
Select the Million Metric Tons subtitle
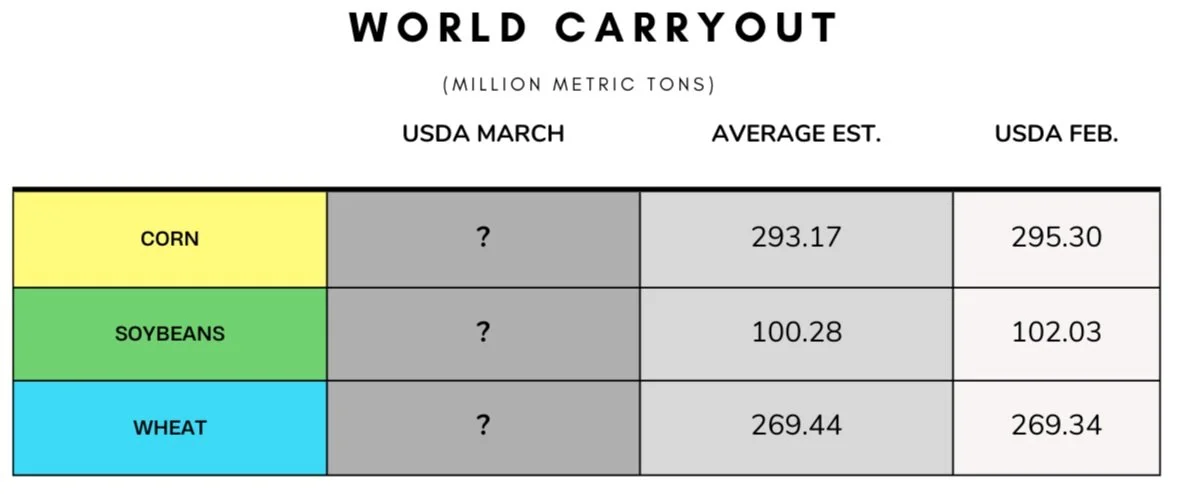coord(578,85)
